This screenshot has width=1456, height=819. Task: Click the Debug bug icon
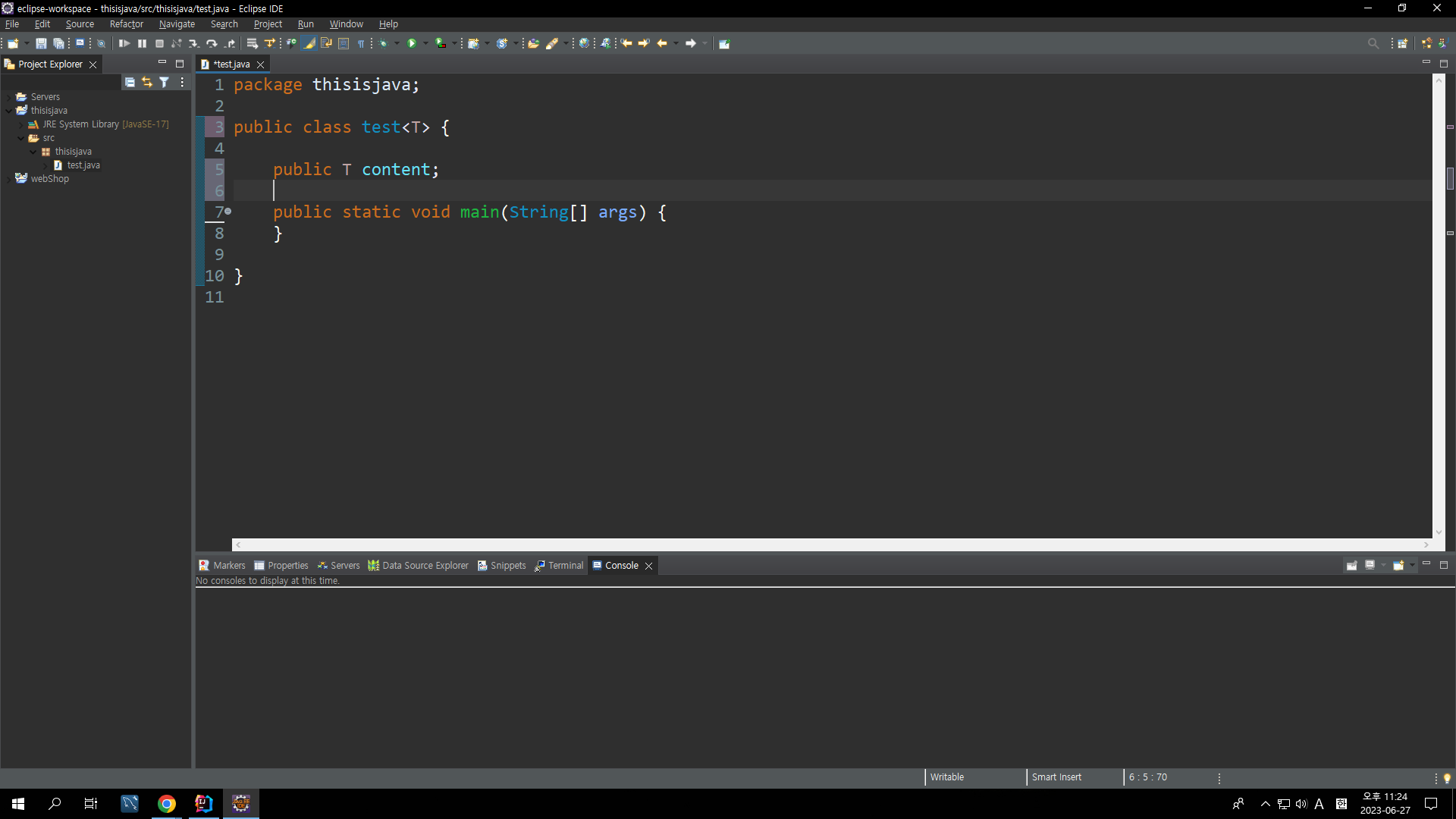click(384, 43)
